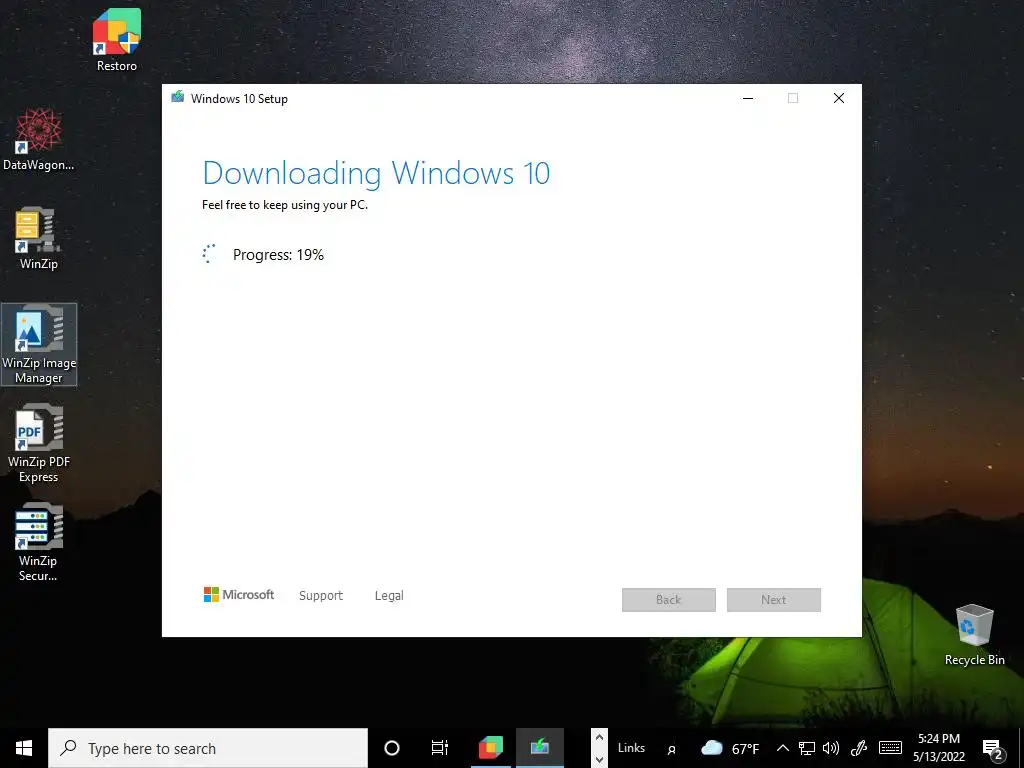Open network status tray icon
Screen dimensions: 1024x768
point(807,748)
